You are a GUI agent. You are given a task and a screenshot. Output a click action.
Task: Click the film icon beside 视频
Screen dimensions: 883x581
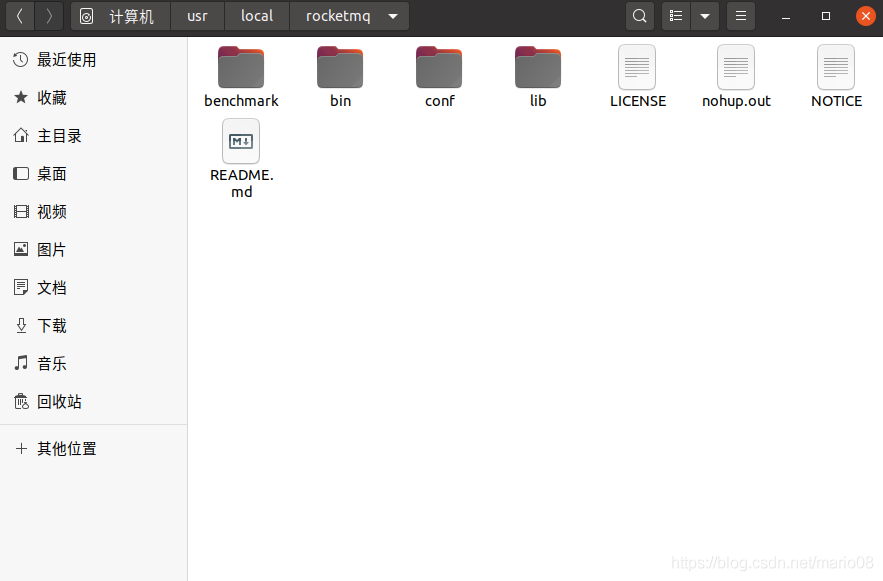pyautogui.click(x=21, y=212)
